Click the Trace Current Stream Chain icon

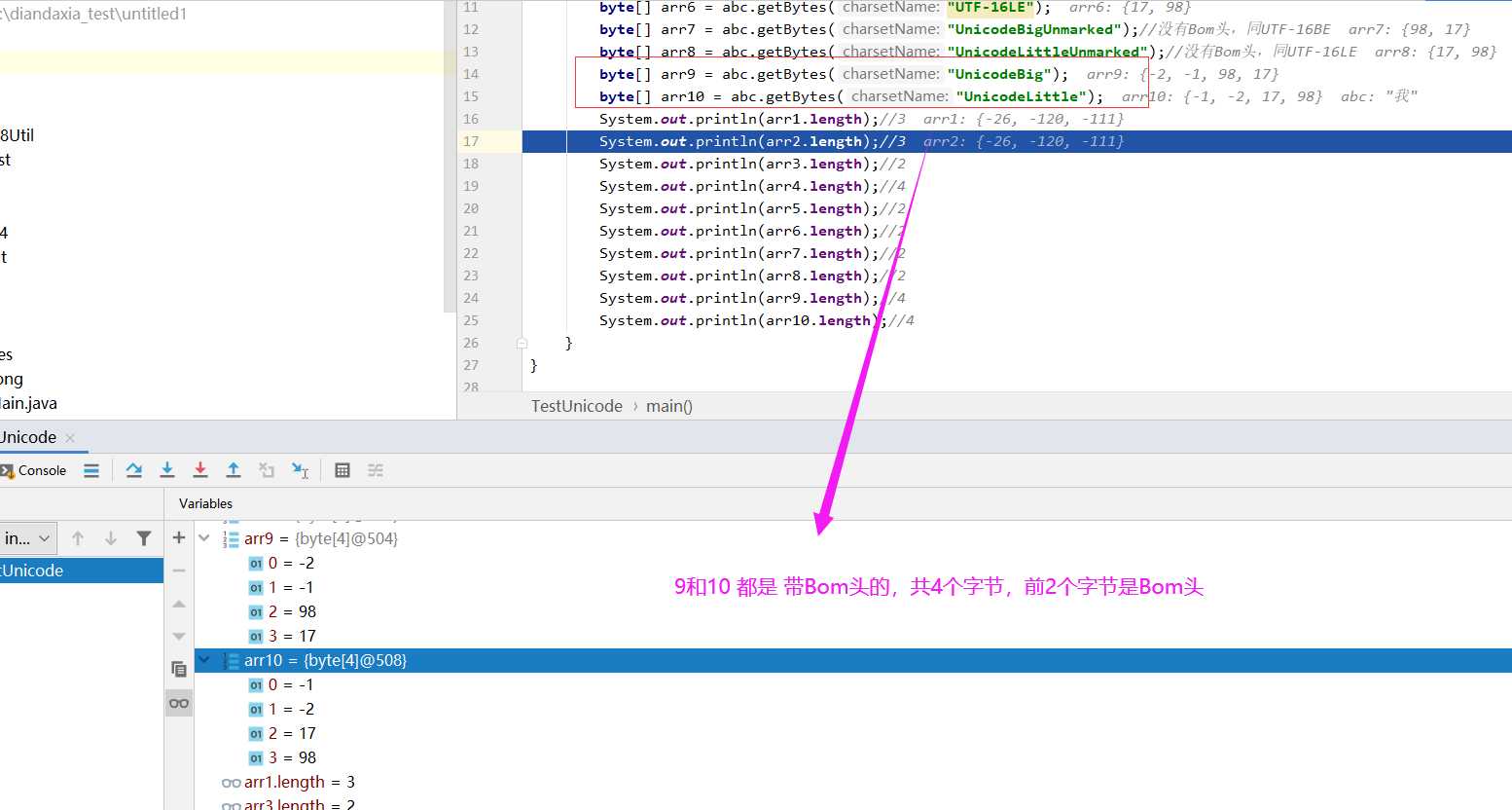point(376,470)
